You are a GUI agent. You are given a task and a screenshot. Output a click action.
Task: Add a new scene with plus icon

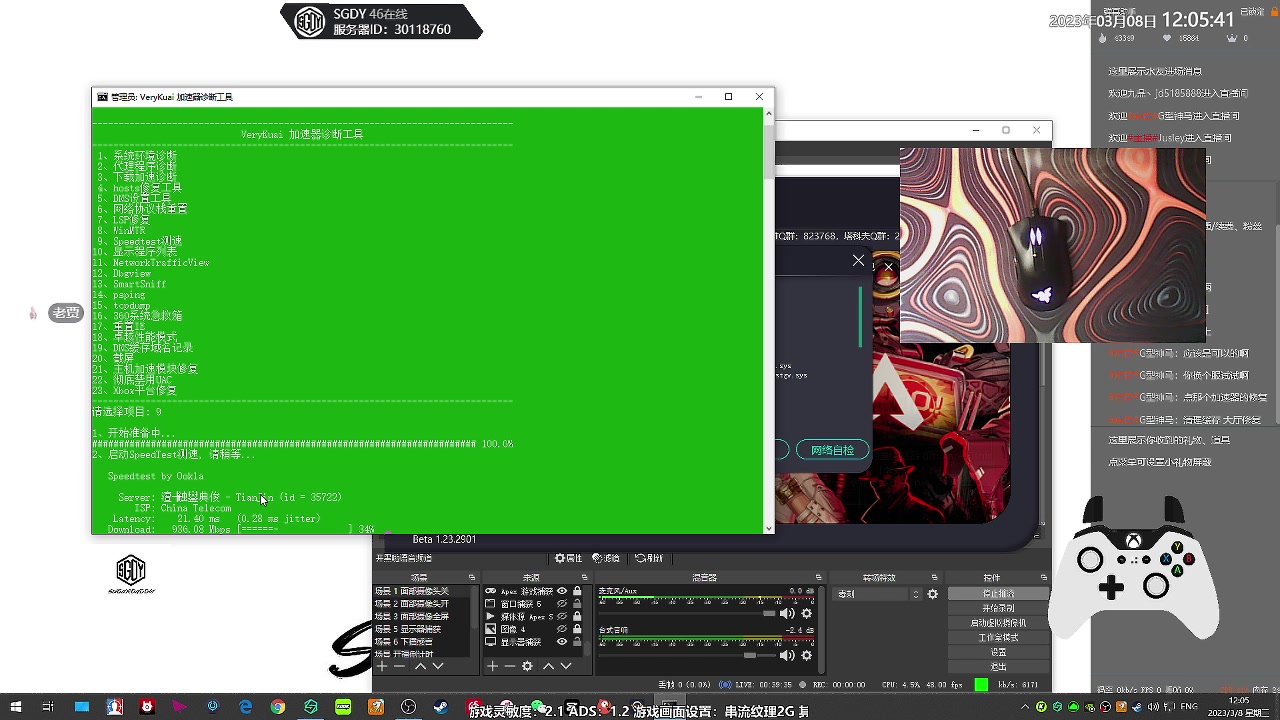[x=382, y=666]
